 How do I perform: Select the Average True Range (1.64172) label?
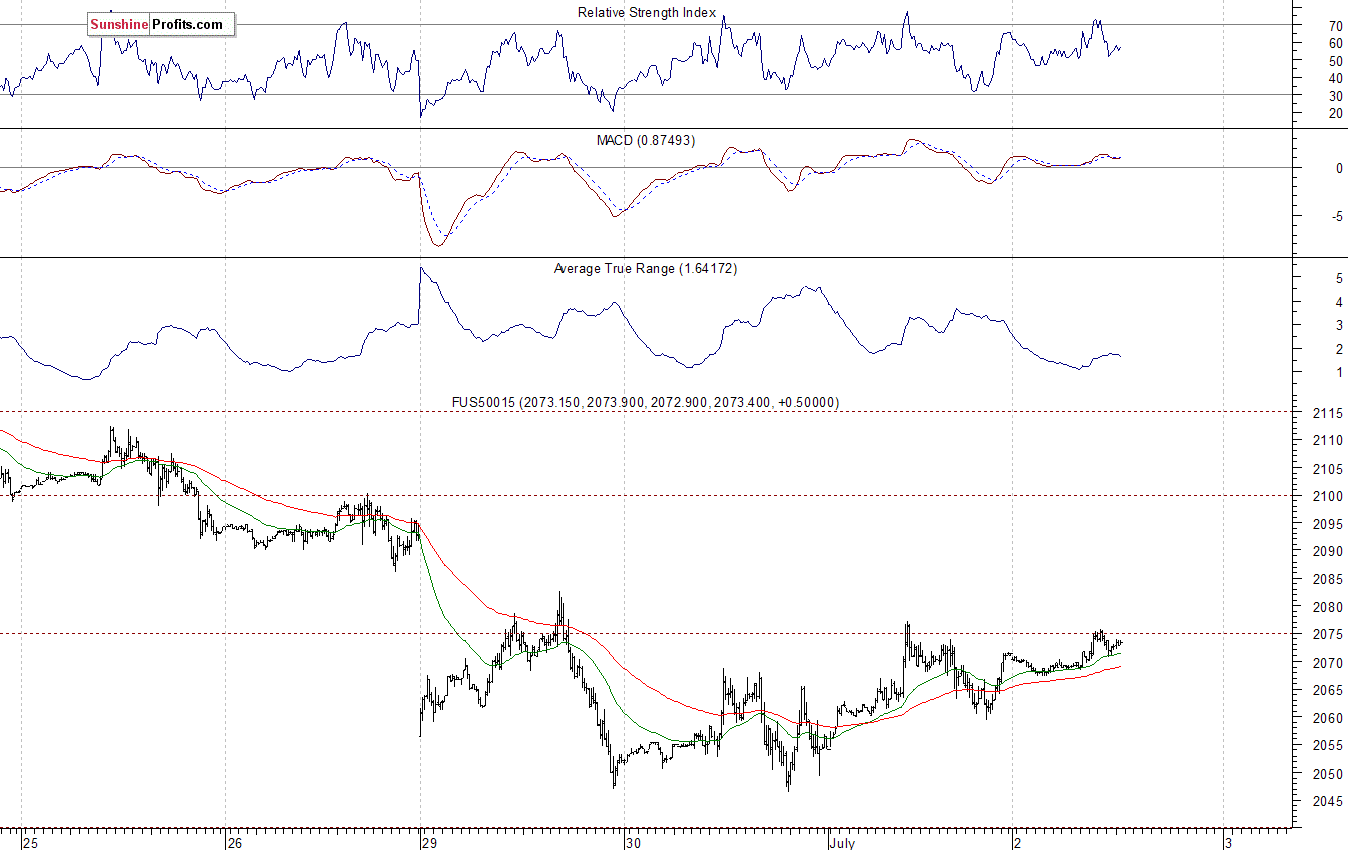(x=645, y=268)
